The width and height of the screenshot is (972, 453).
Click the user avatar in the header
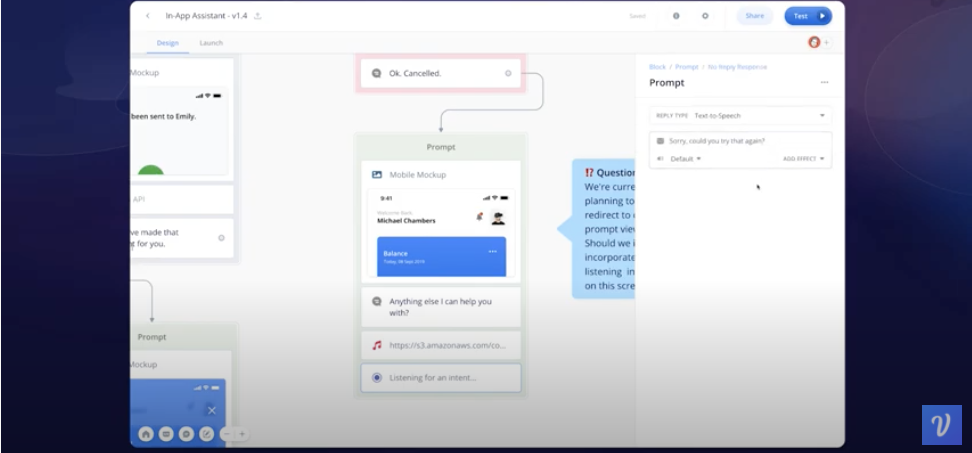click(x=814, y=42)
